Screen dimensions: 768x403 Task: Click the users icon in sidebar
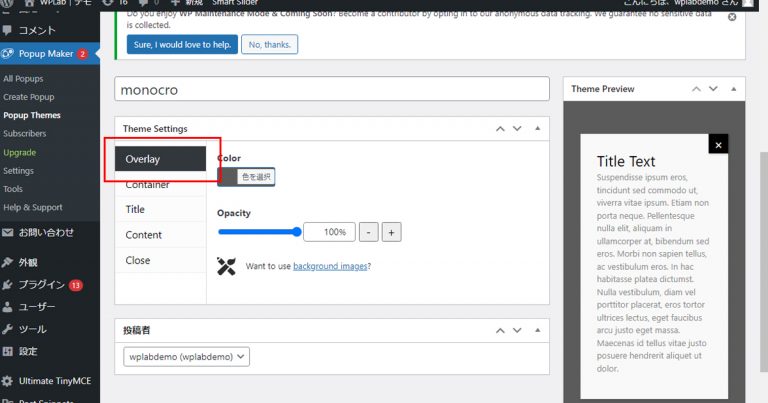pos(8,307)
